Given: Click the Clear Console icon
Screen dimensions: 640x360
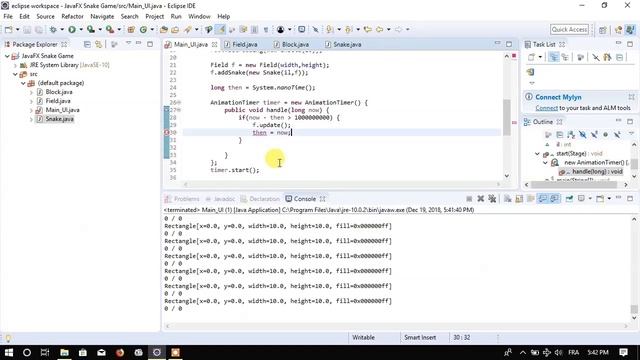Looking at the screenshot, I should [x=508, y=199].
